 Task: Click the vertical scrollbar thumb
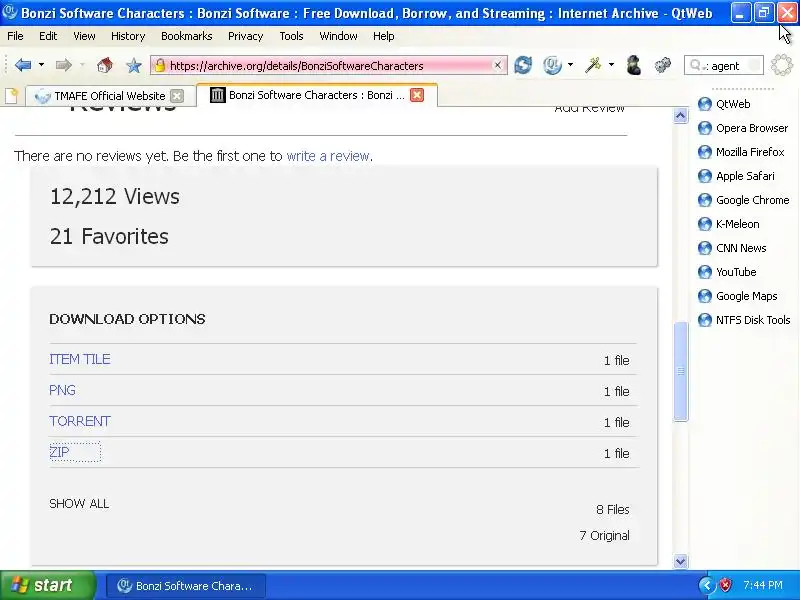click(681, 371)
